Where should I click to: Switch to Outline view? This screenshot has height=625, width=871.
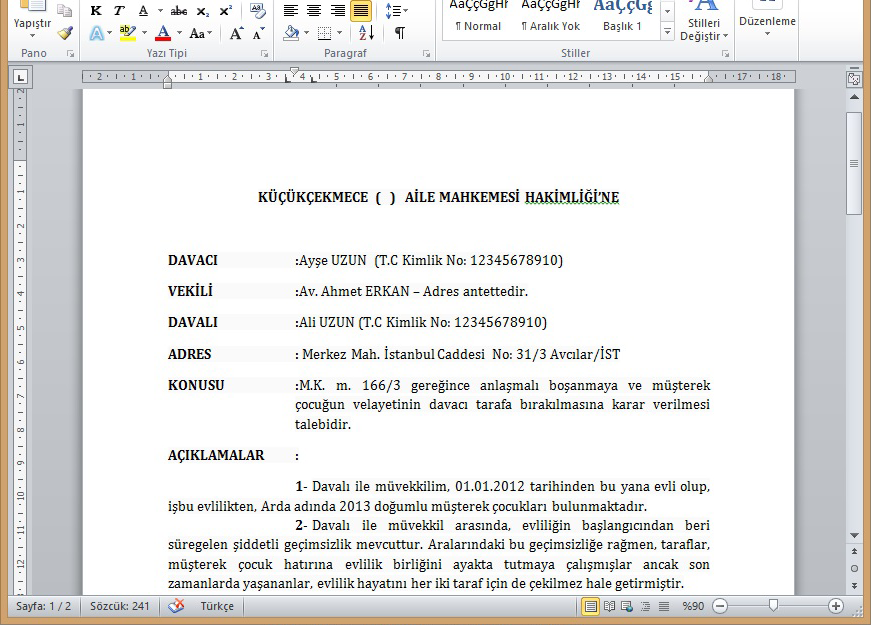tap(645, 606)
